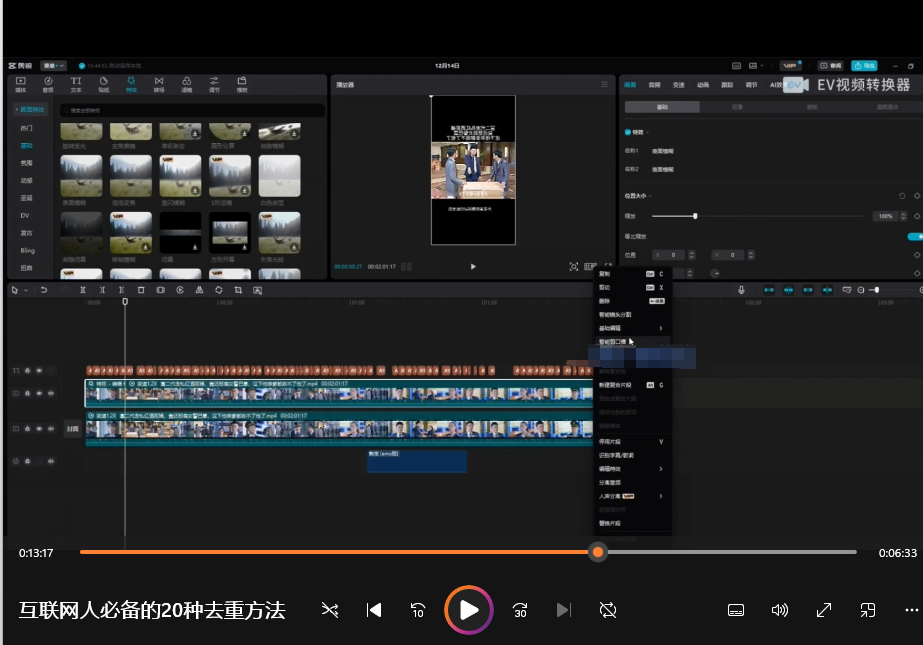The width and height of the screenshot is (923, 645).
Task: Collapse the 画面特效 category in sidebar
Action: (29, 109)
